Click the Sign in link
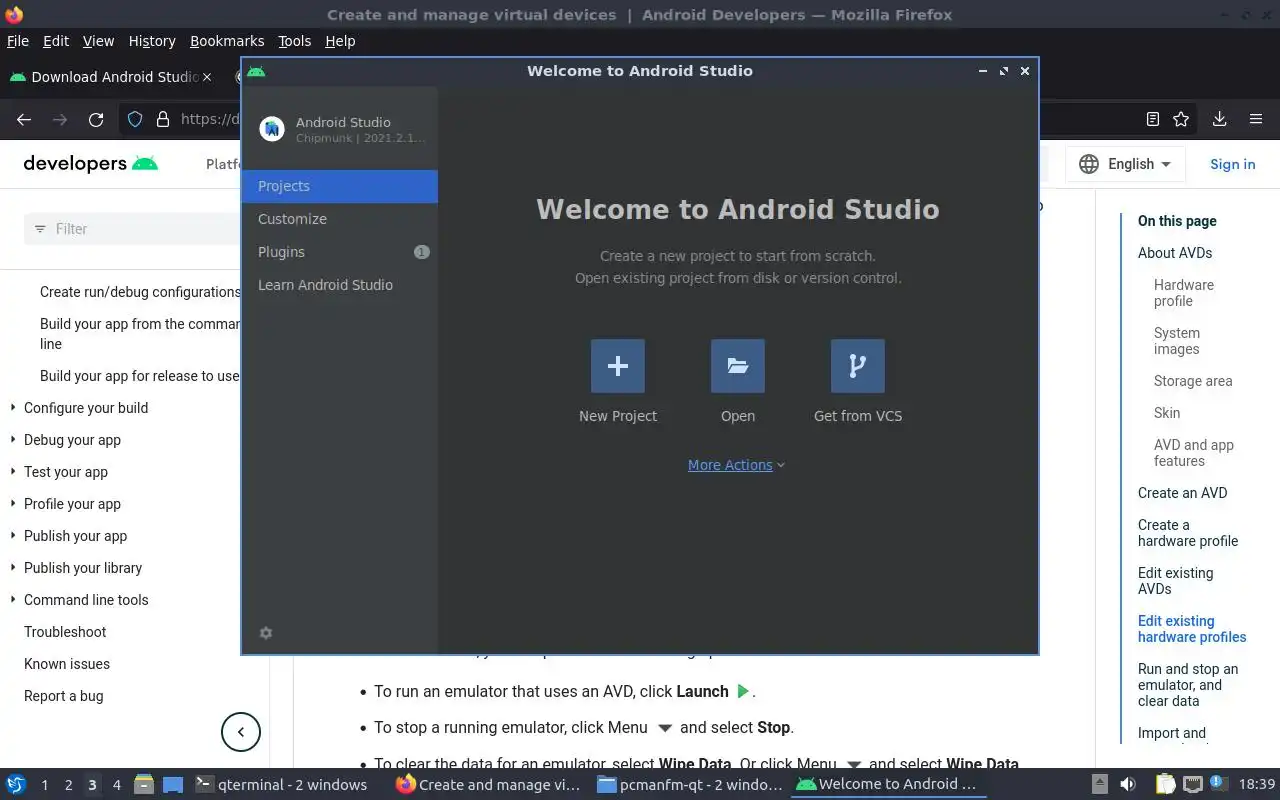The height and width of the screenshot is (800, 1280). [x=1232, y=164]
